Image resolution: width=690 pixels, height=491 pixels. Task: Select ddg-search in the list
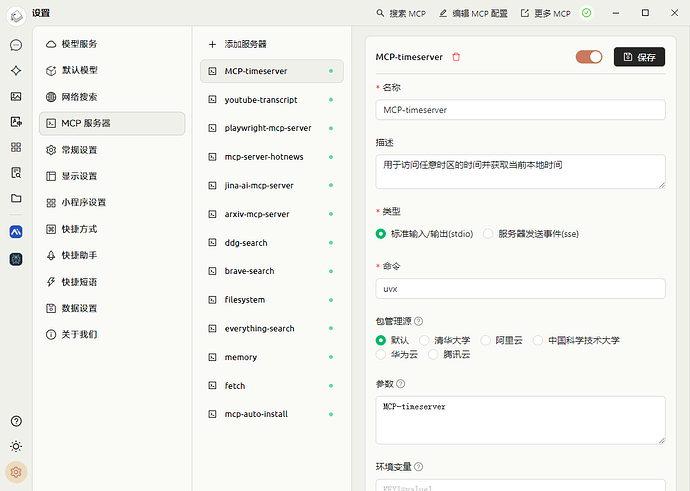point(272,242)
